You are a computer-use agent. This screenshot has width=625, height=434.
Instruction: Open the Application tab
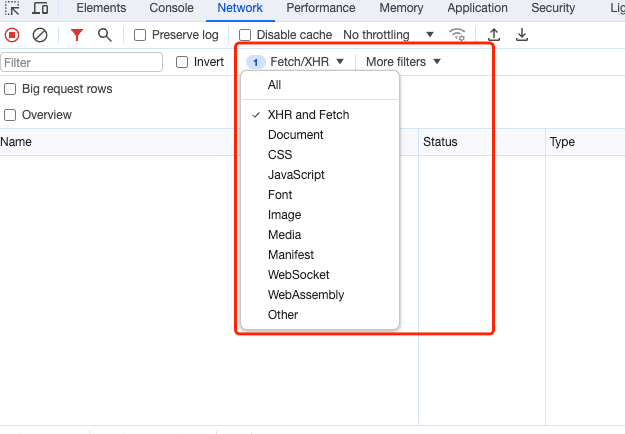coord(478,8)
